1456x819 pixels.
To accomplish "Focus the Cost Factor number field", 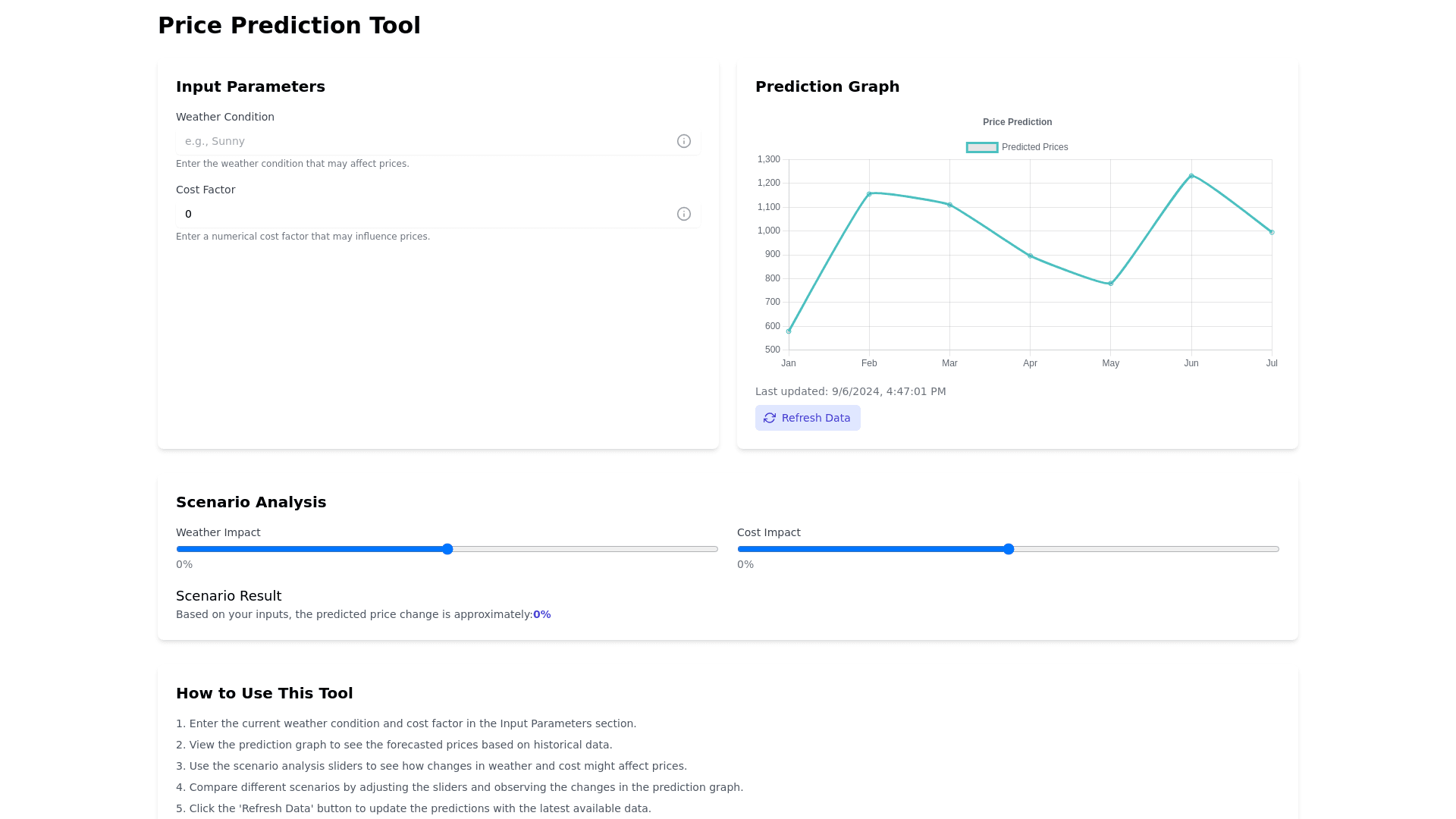I will pos(425,214).
